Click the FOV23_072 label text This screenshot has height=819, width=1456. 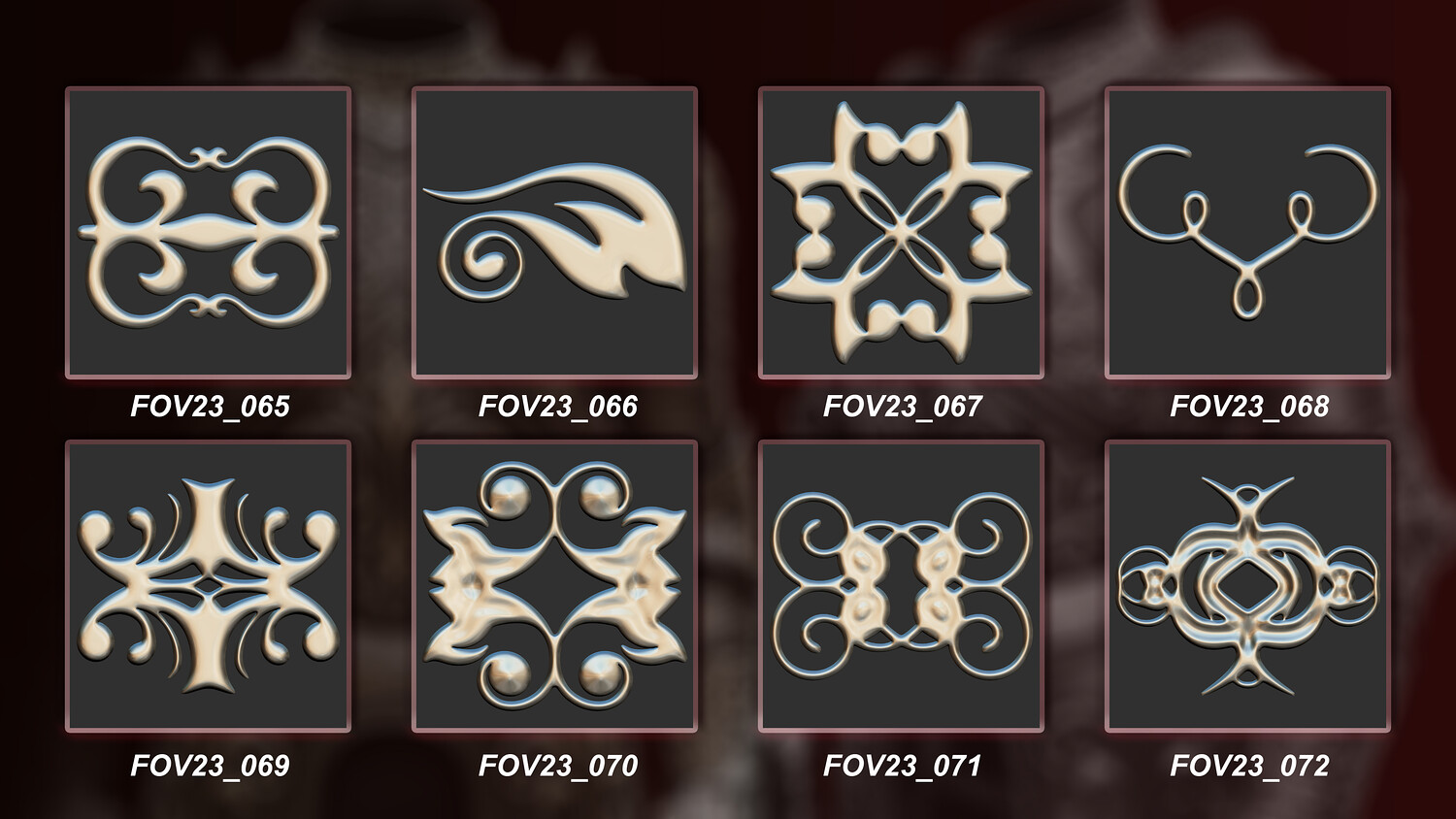tap(1250, 766)
